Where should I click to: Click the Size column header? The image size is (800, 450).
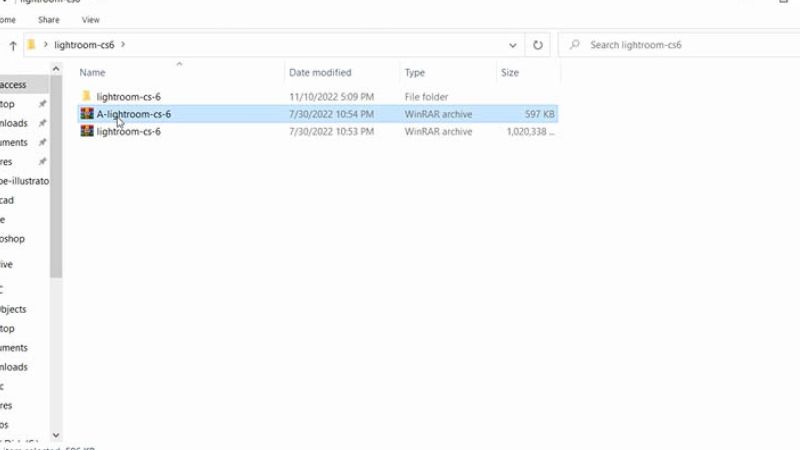tap(510, 73)
